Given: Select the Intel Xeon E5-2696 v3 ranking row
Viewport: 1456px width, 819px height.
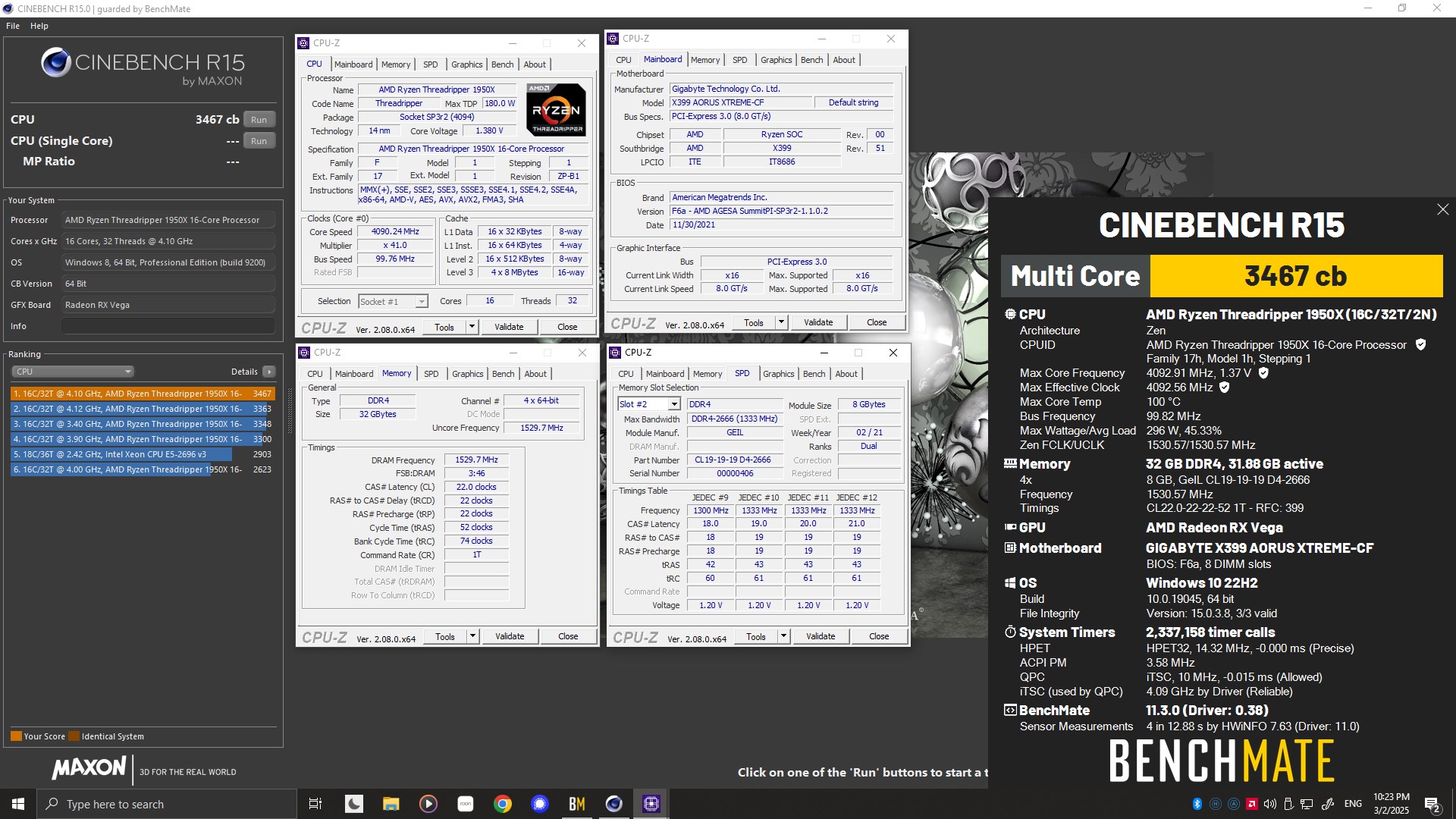Looking at the screenshot, I should [x=142, y=454].
